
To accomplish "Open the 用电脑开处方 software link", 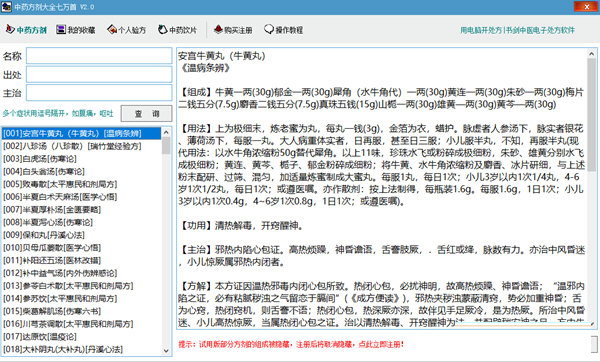I will click(x=517, y=30).
